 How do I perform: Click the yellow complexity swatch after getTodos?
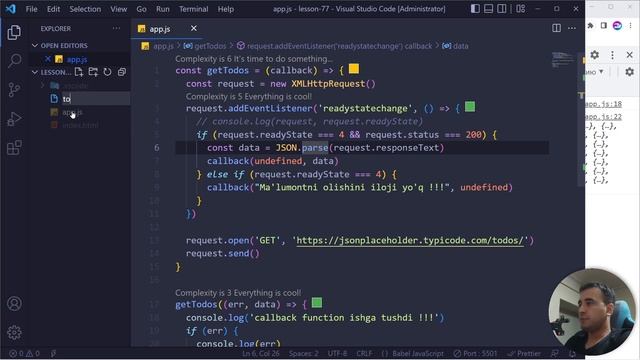354,69
